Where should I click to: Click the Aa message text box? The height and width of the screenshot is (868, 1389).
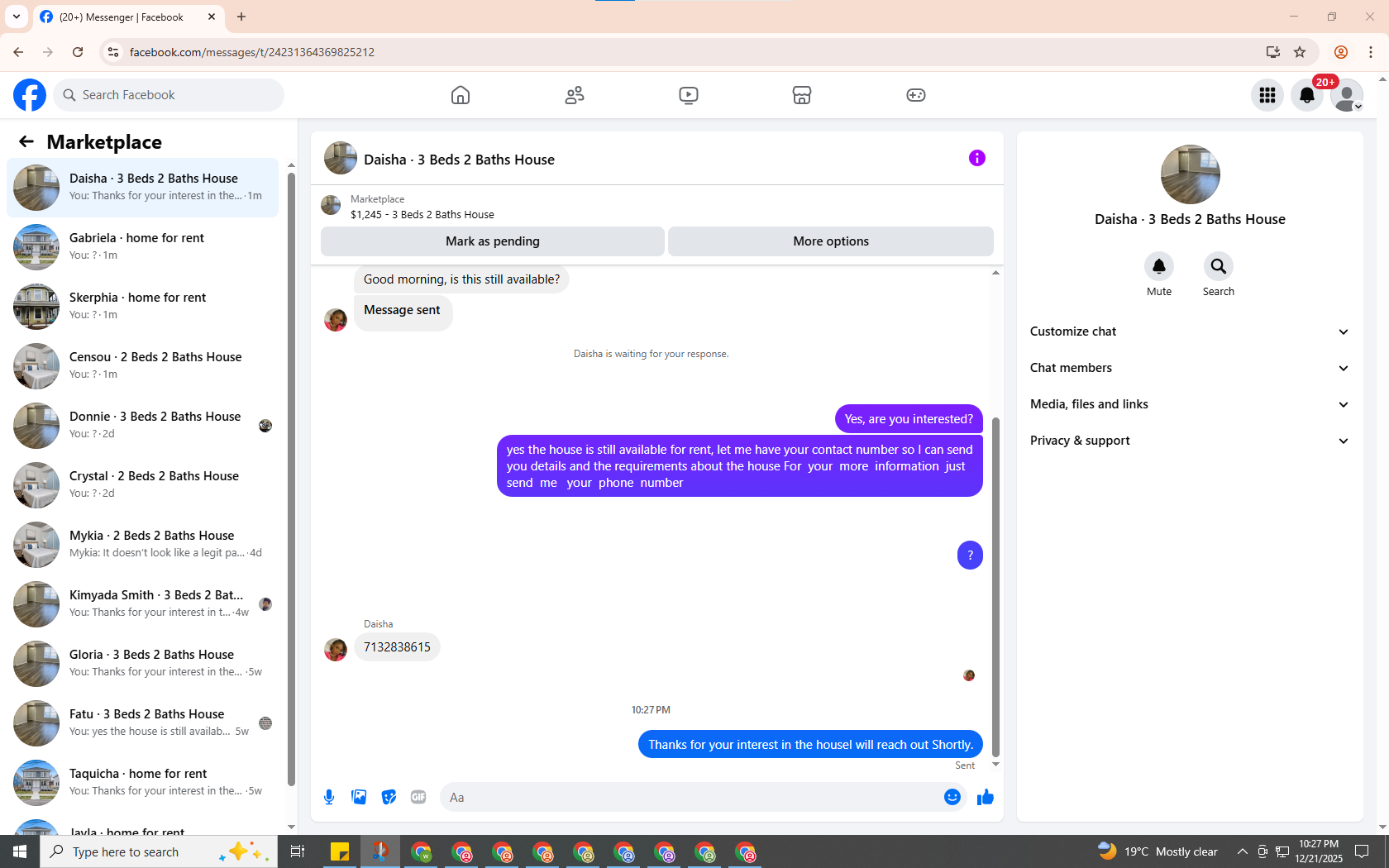pos(693,797)
